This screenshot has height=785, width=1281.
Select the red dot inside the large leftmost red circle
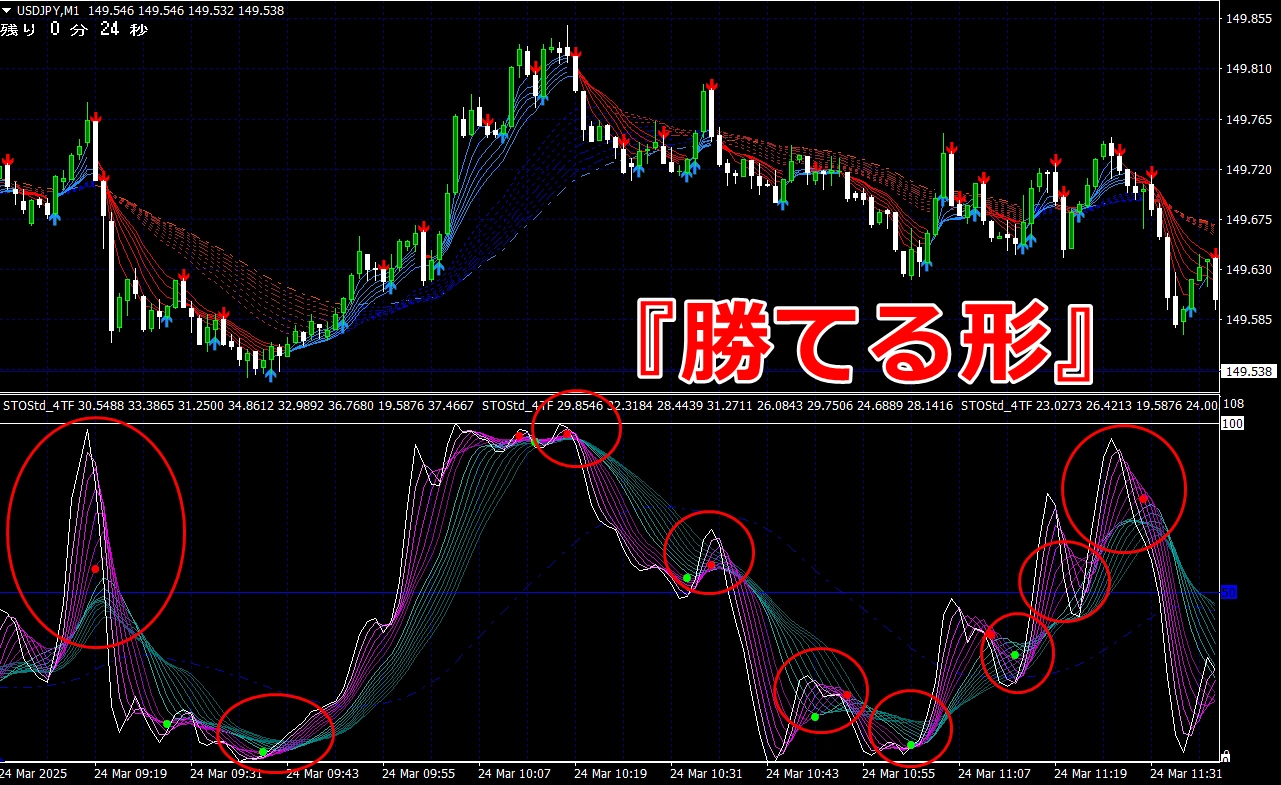click(x=96, y=569)
